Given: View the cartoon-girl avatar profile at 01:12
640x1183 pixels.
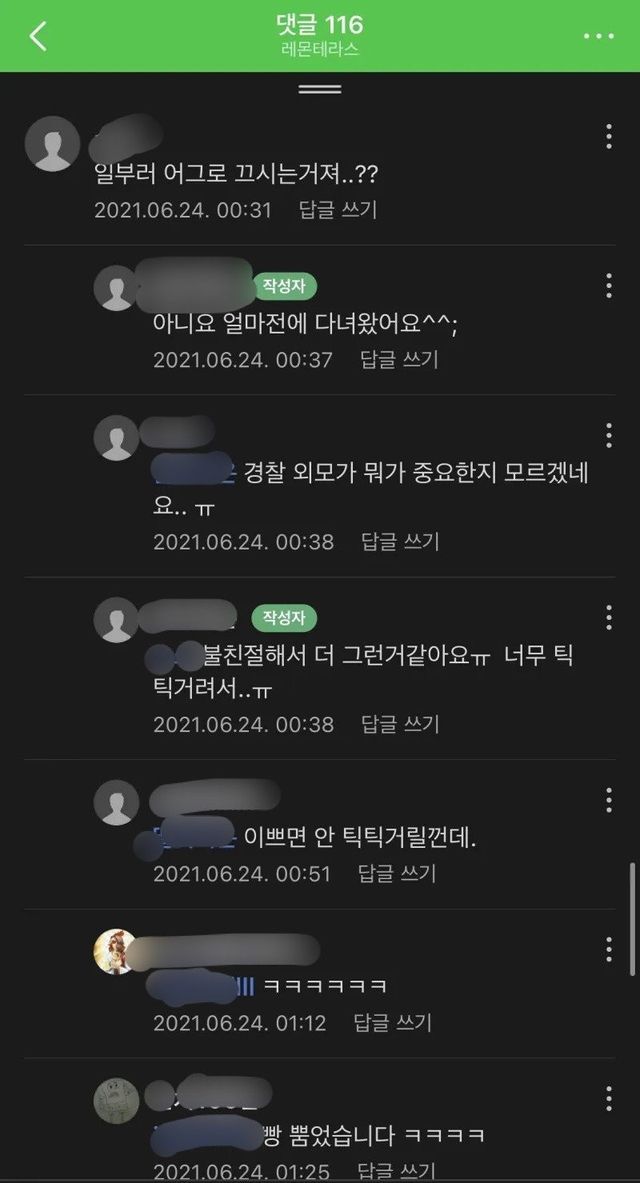Looking at the screenshot, I should [115, 951].
